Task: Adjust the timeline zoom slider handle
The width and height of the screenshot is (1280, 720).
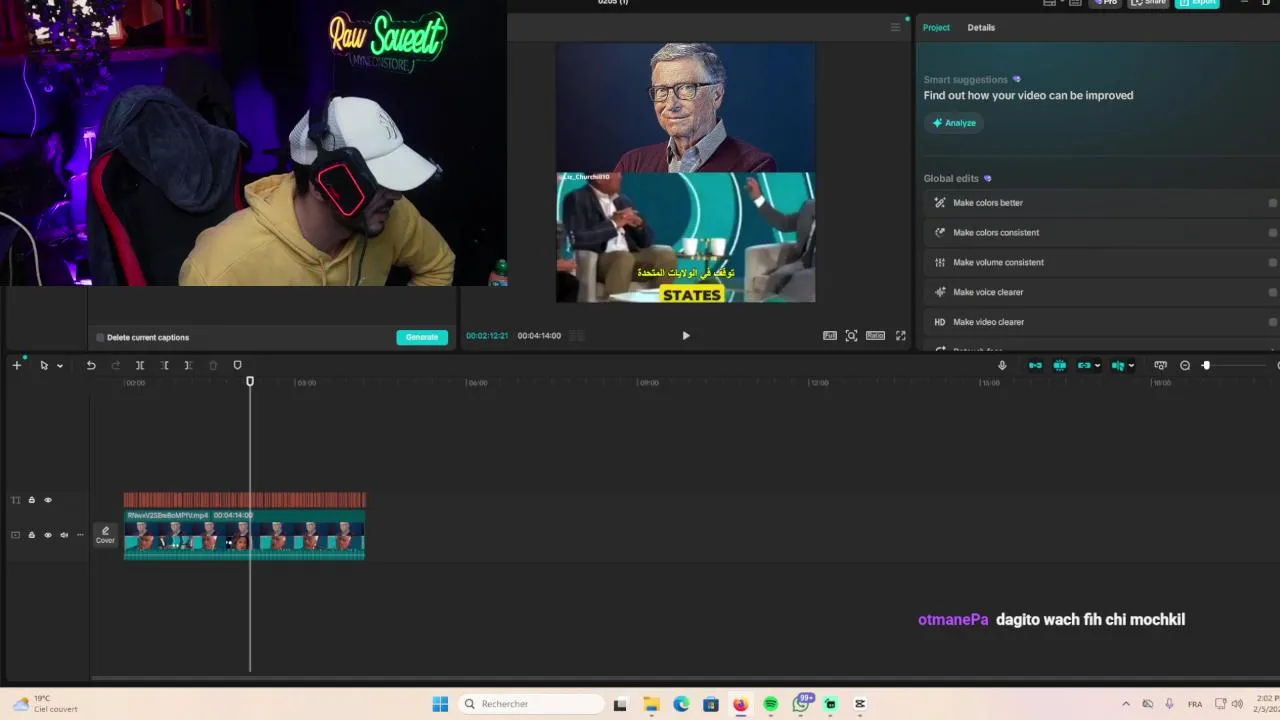Action: pyautogui.click(x=1206, y=366)
